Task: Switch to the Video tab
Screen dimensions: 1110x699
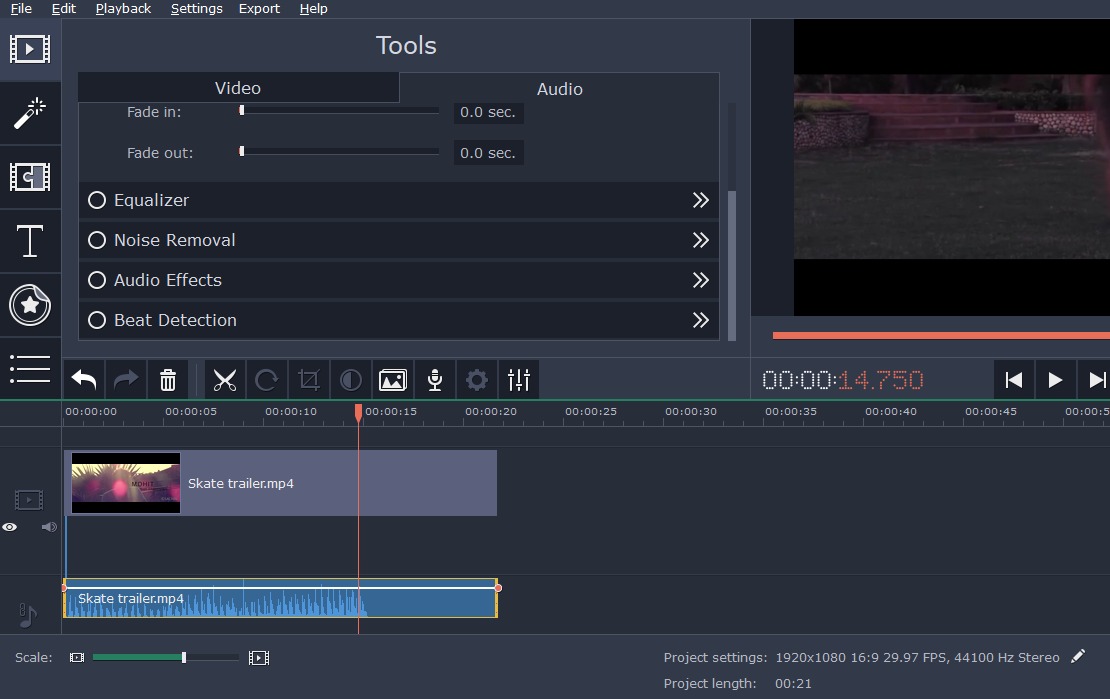Action: point(237,88)
